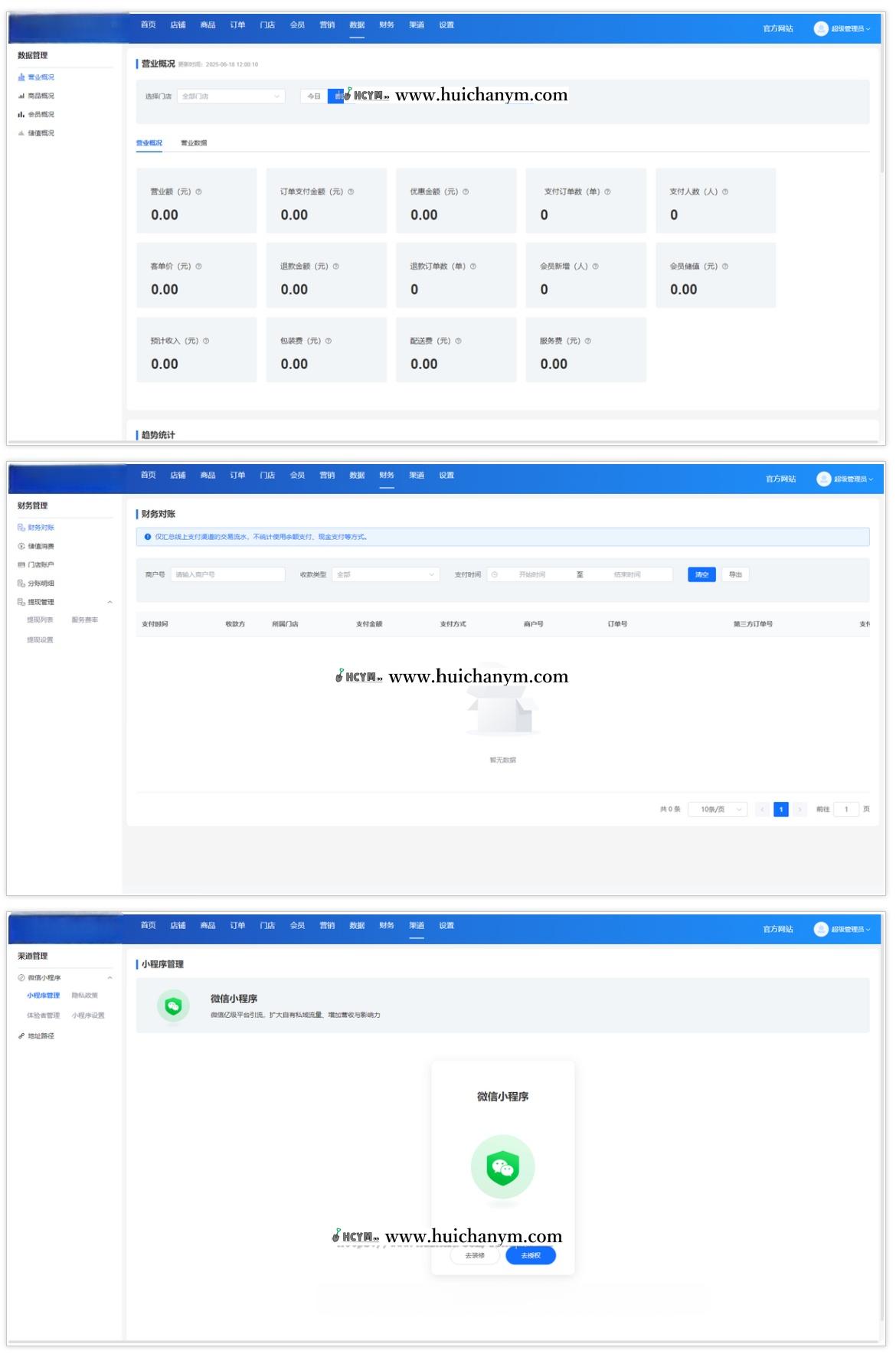Screen dimensions: 896x1354
Task: Open the 选择门店 store dropdown
Action: click(231, 96)
